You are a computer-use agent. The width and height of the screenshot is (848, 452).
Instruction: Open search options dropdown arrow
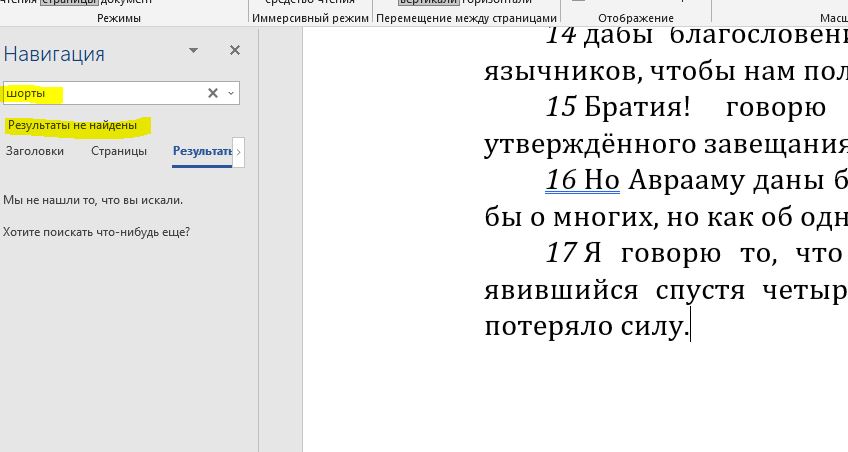pyautogui.click(x=231, y=93)
